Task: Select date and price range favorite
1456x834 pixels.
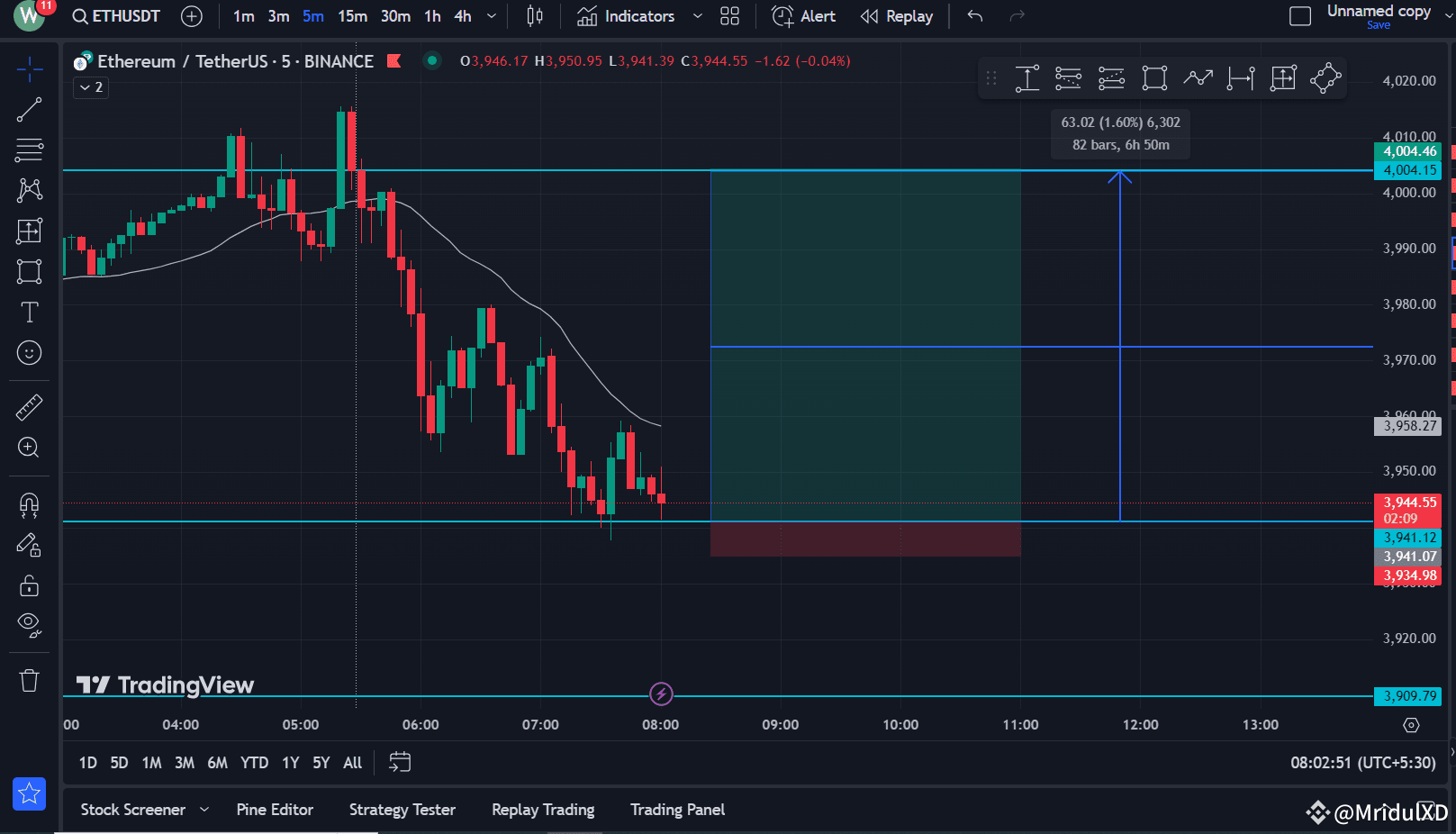Action: pyautogui.click(x=1283, y=78)
